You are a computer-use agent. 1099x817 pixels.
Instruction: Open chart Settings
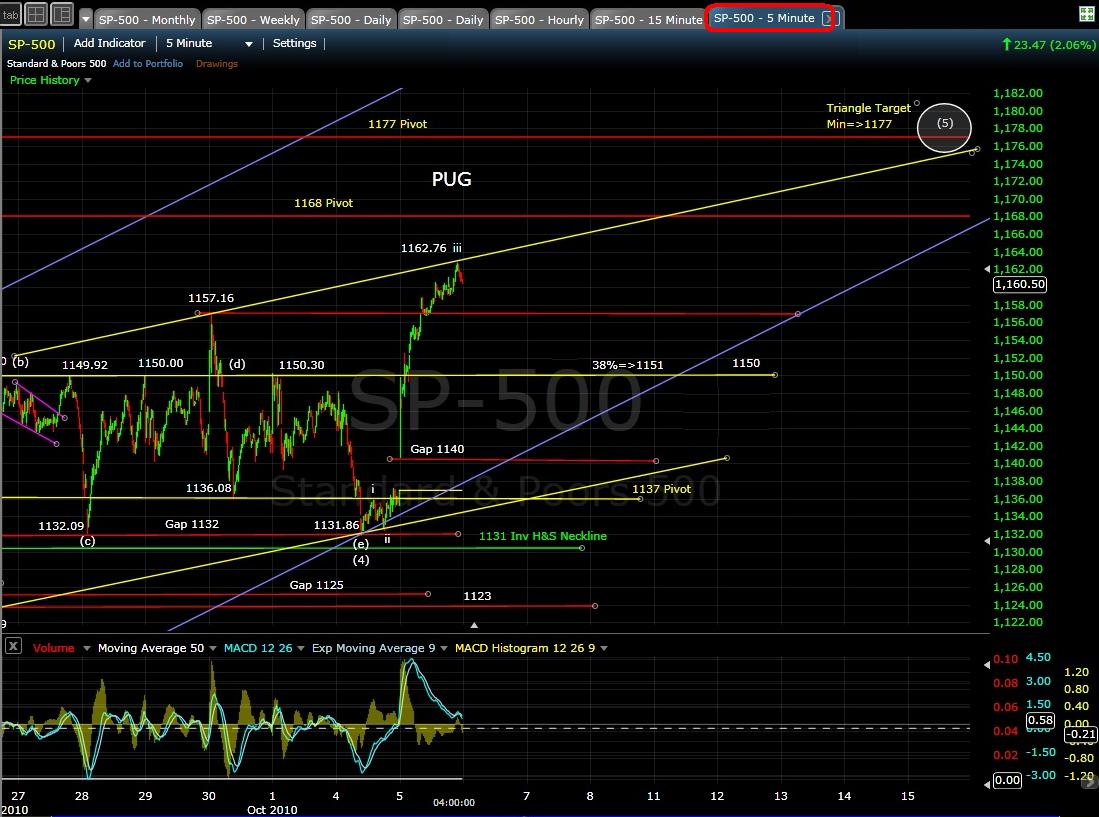(294, 43)
